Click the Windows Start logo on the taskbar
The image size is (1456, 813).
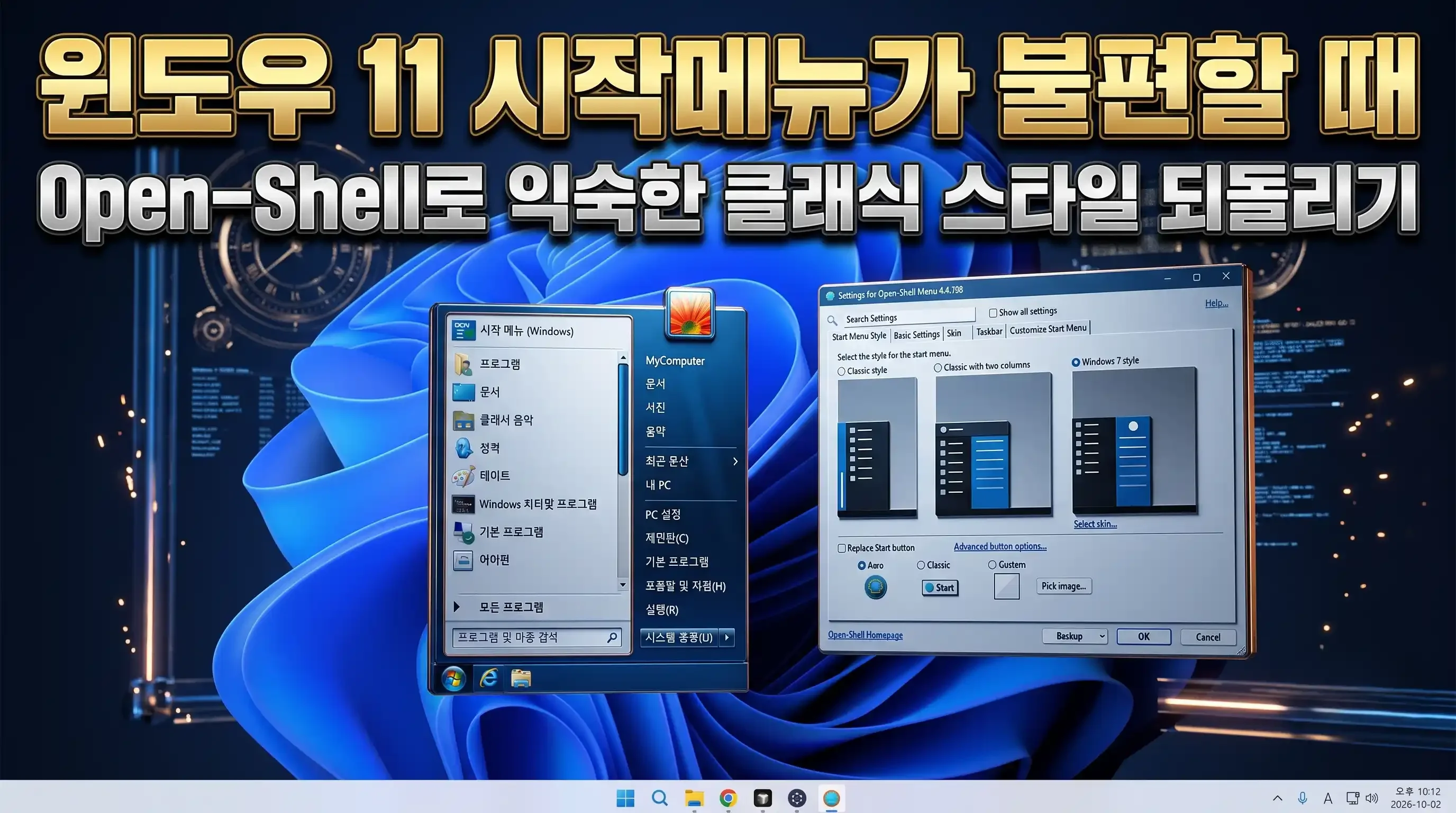click(625, 798)
